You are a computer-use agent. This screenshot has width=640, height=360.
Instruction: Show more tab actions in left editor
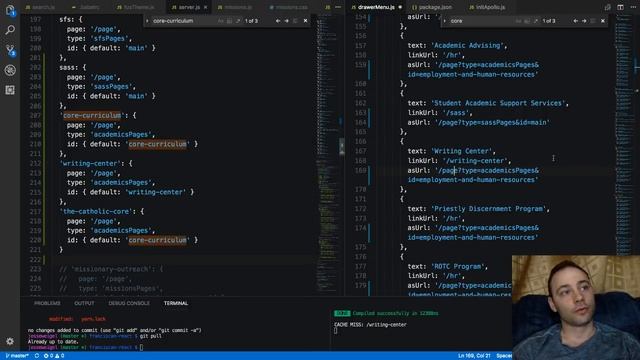tap(338, 7)
